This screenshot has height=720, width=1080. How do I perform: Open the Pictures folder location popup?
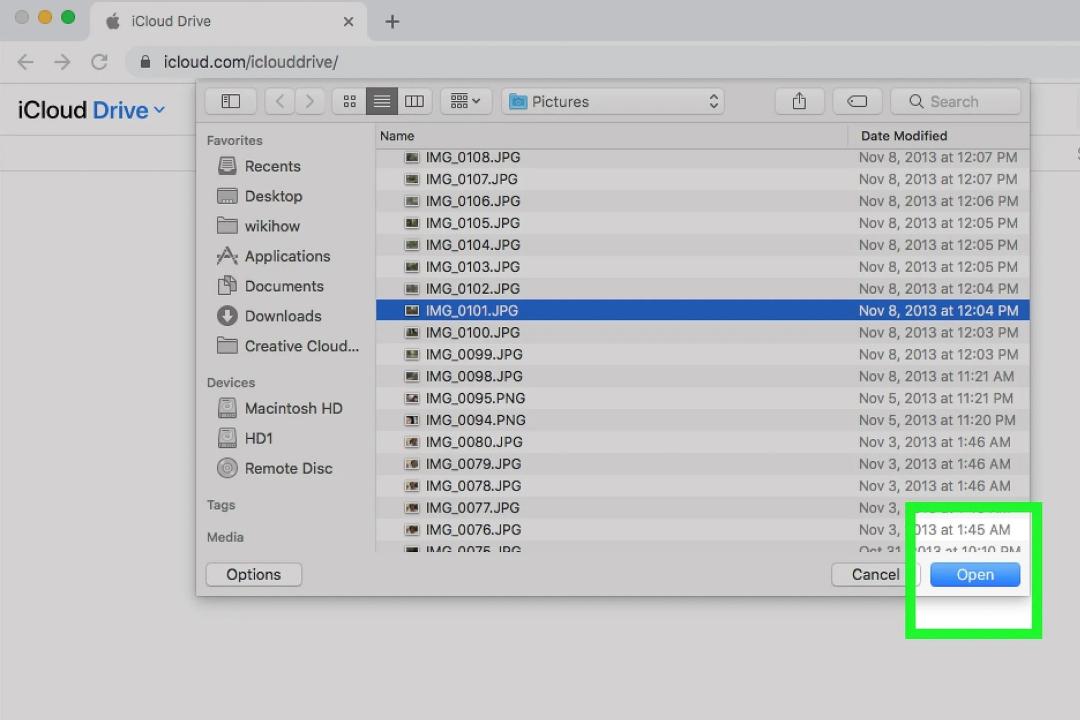click(613, 101)
